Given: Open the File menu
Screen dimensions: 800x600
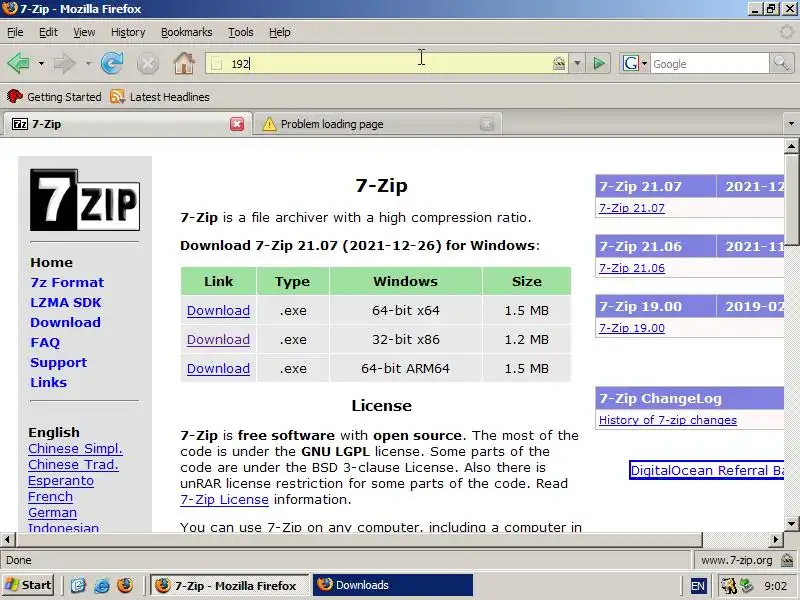Looking at the screenshot, I should 15,32.
